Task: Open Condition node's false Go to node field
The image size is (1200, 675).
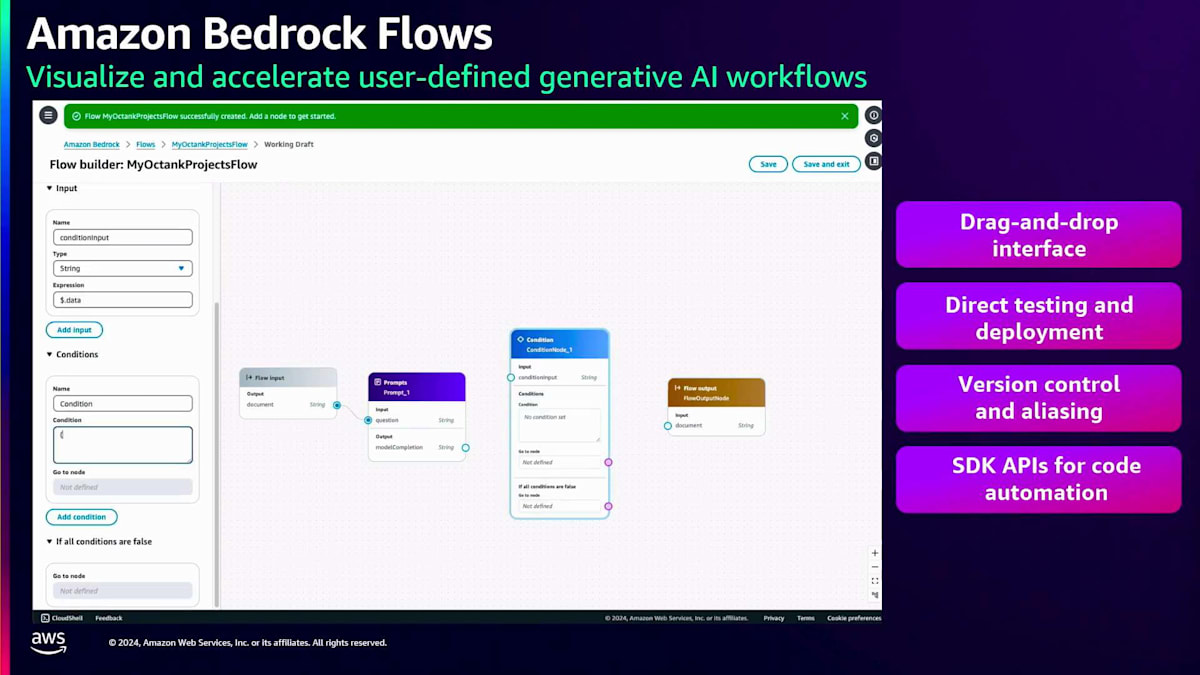Action: pos(560,506)
